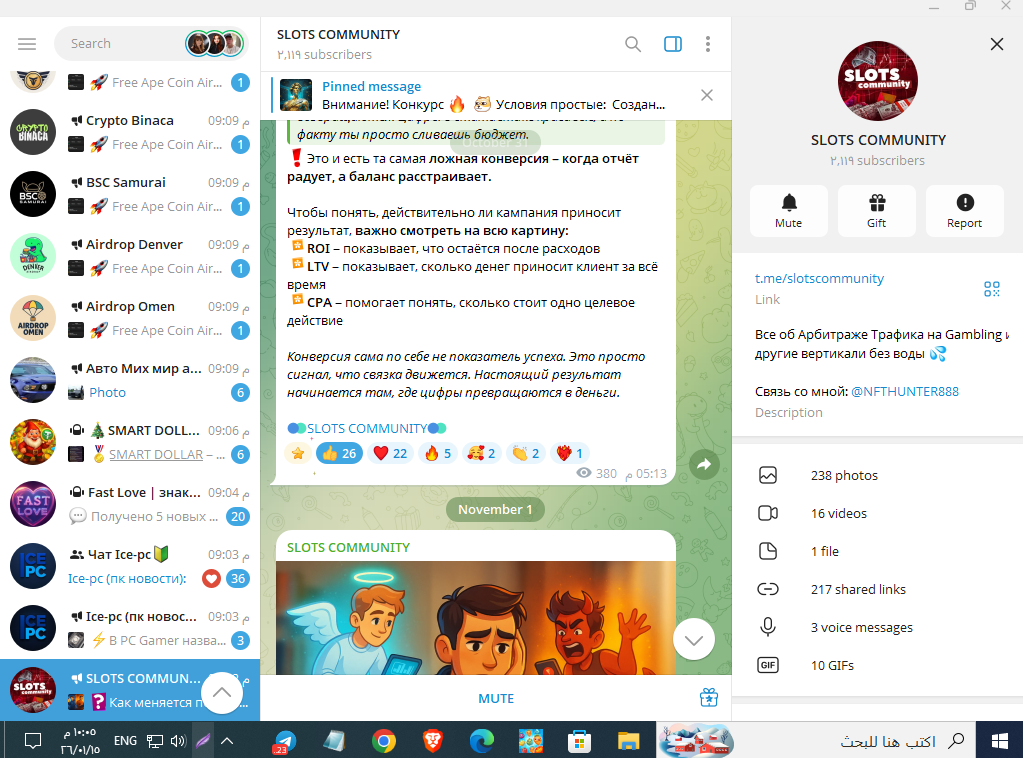Open File Explorer from the taskbar

628,741
